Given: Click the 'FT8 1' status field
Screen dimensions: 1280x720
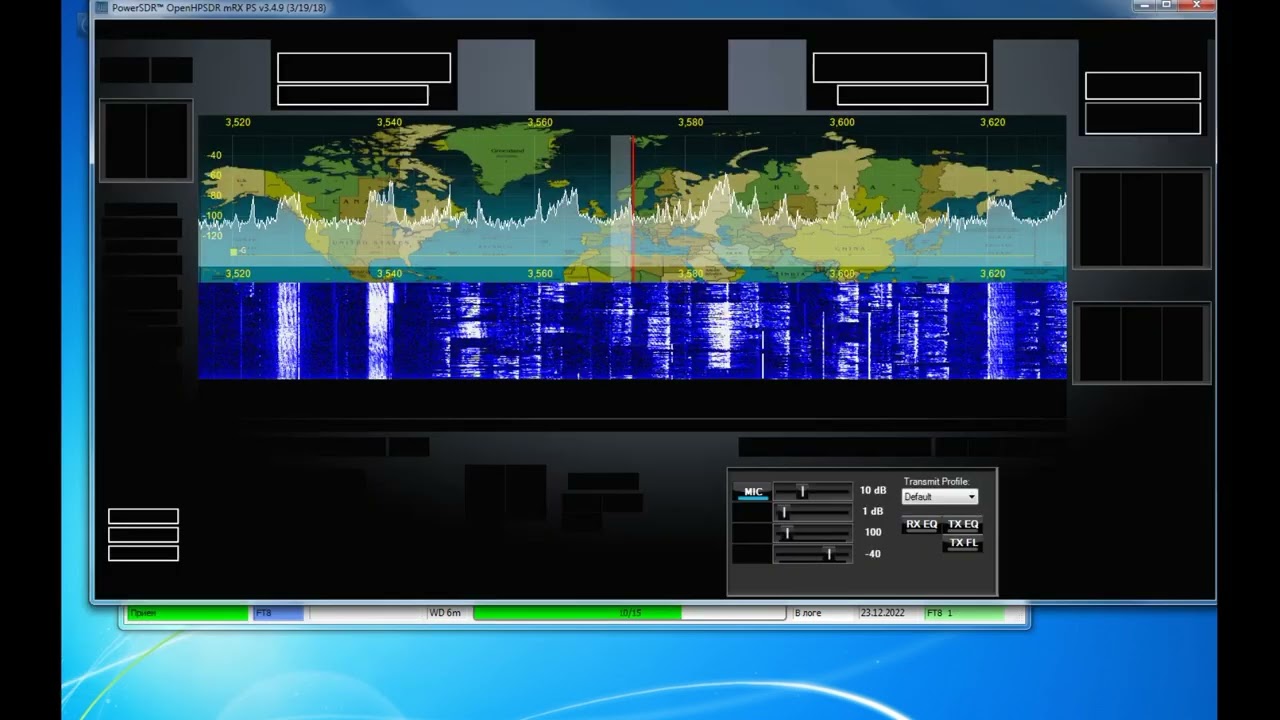Looking at the screenshot, I should click(964, 613).
